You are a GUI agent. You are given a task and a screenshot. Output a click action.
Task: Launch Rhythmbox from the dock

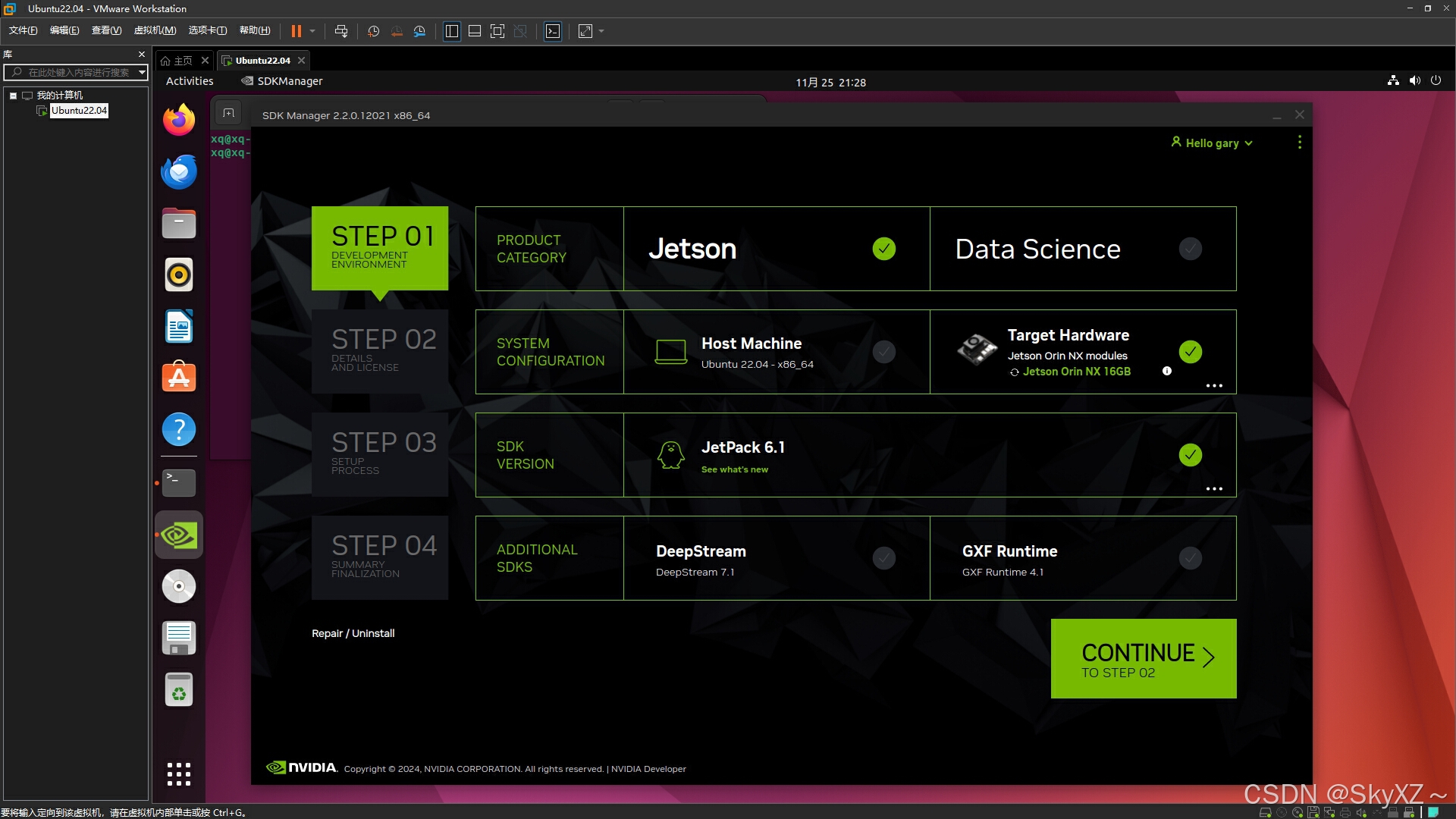(179, 275)
